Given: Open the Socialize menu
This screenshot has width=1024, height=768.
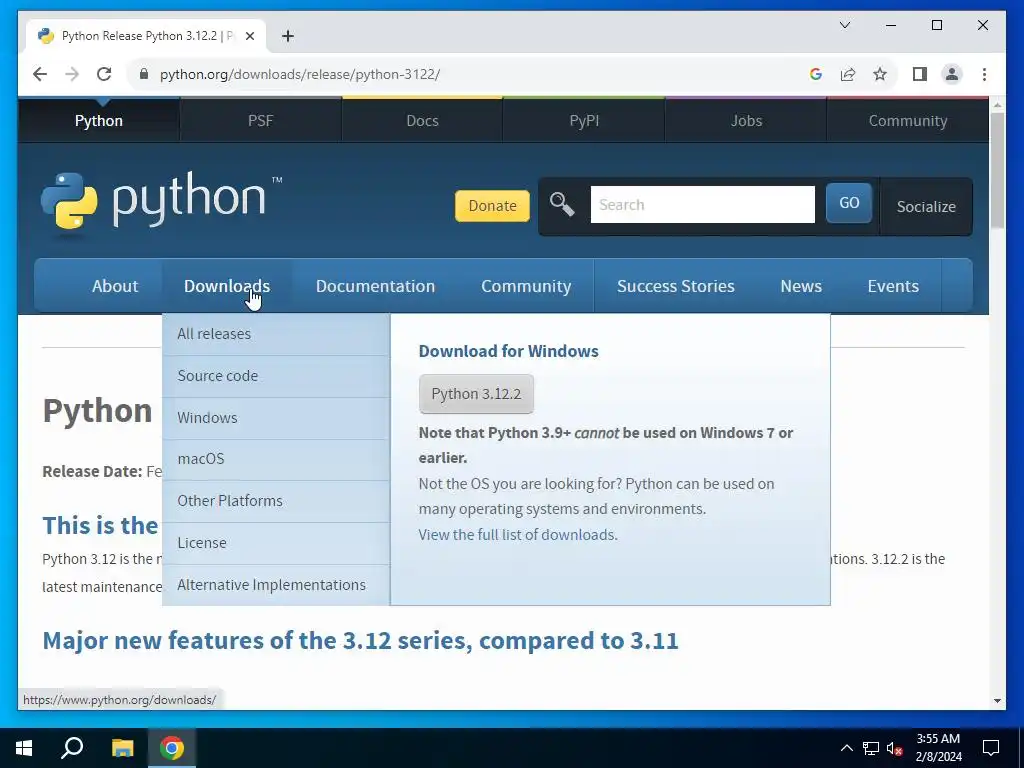Looking at the screenshot, I should 926,206.
